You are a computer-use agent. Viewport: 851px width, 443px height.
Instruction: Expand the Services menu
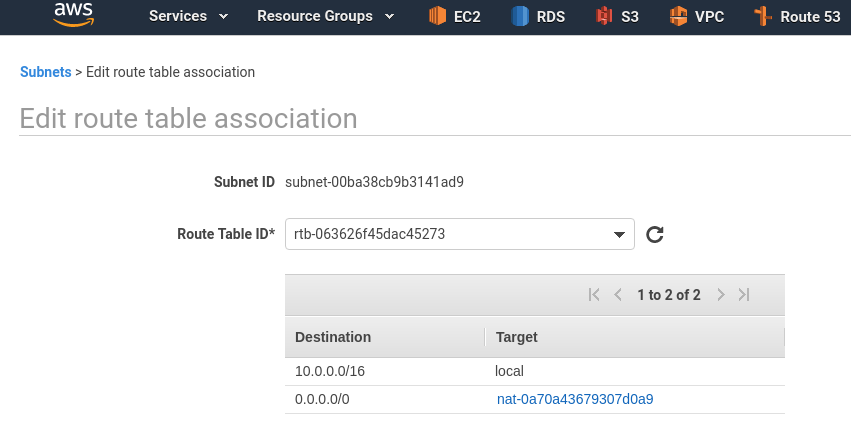click(x=188, y=16)
